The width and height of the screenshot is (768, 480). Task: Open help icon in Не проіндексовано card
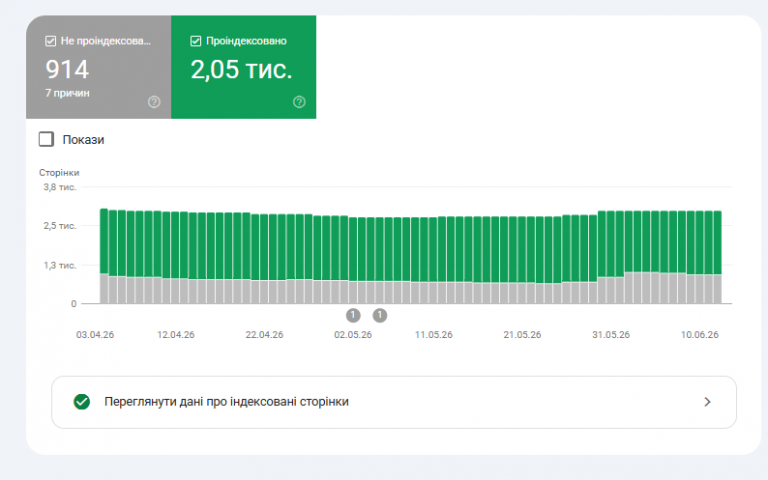(154, 102)
